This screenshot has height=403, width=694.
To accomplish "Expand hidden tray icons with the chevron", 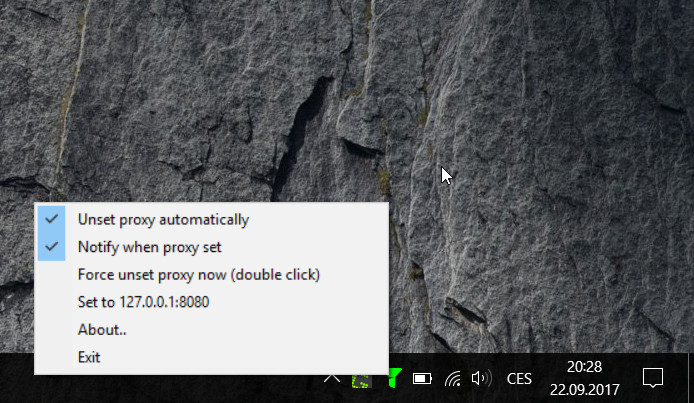I will pos(332,379).
